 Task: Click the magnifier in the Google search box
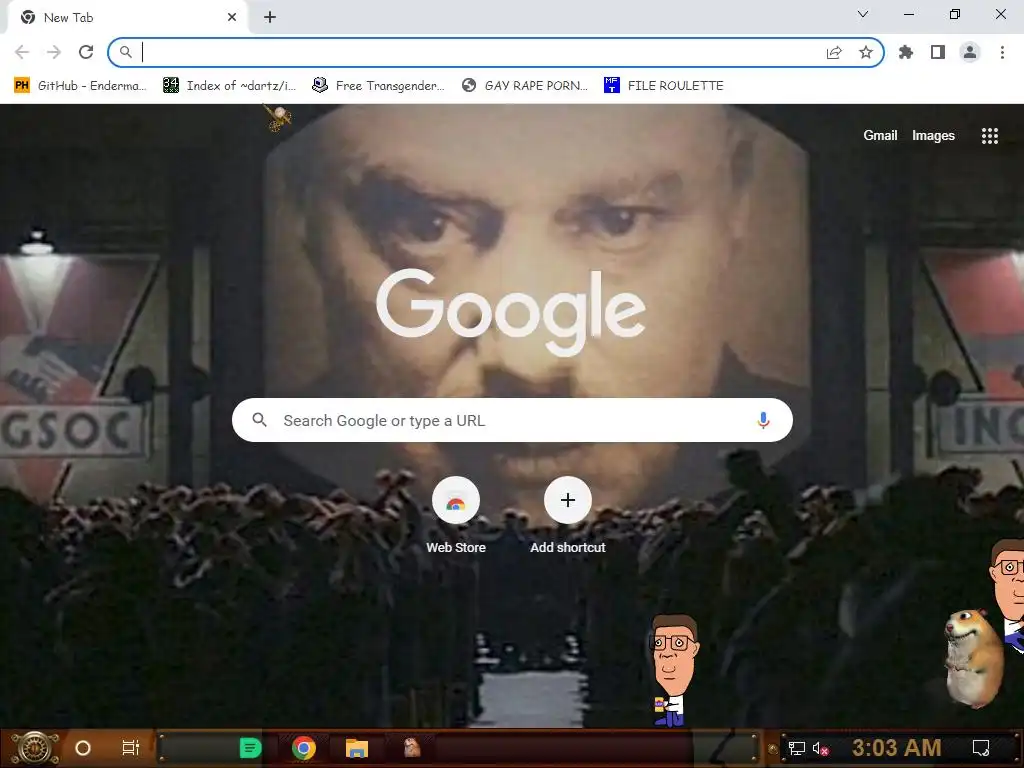tap(259, 420)
